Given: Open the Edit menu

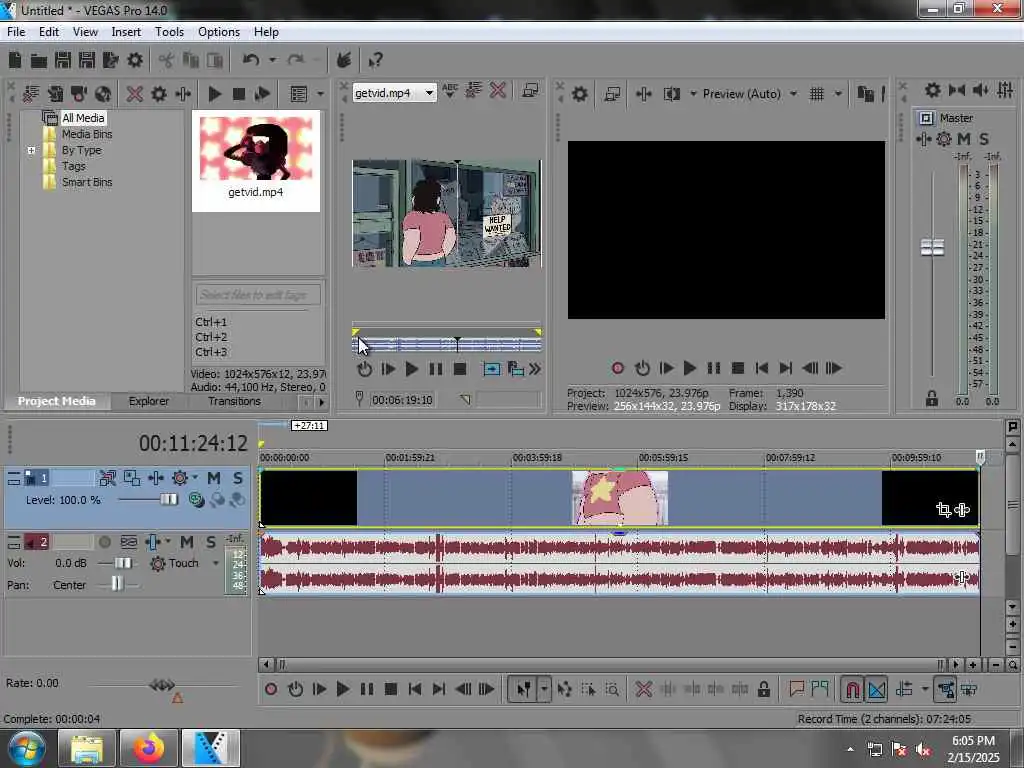Looking at the screenshot, I should [x=49, y=32].
